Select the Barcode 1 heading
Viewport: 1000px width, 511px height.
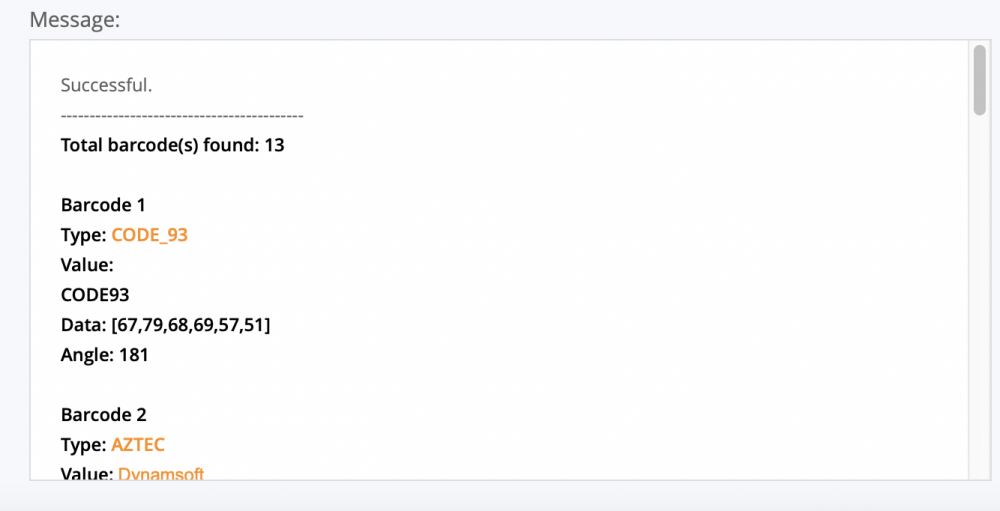pos(103,205)
